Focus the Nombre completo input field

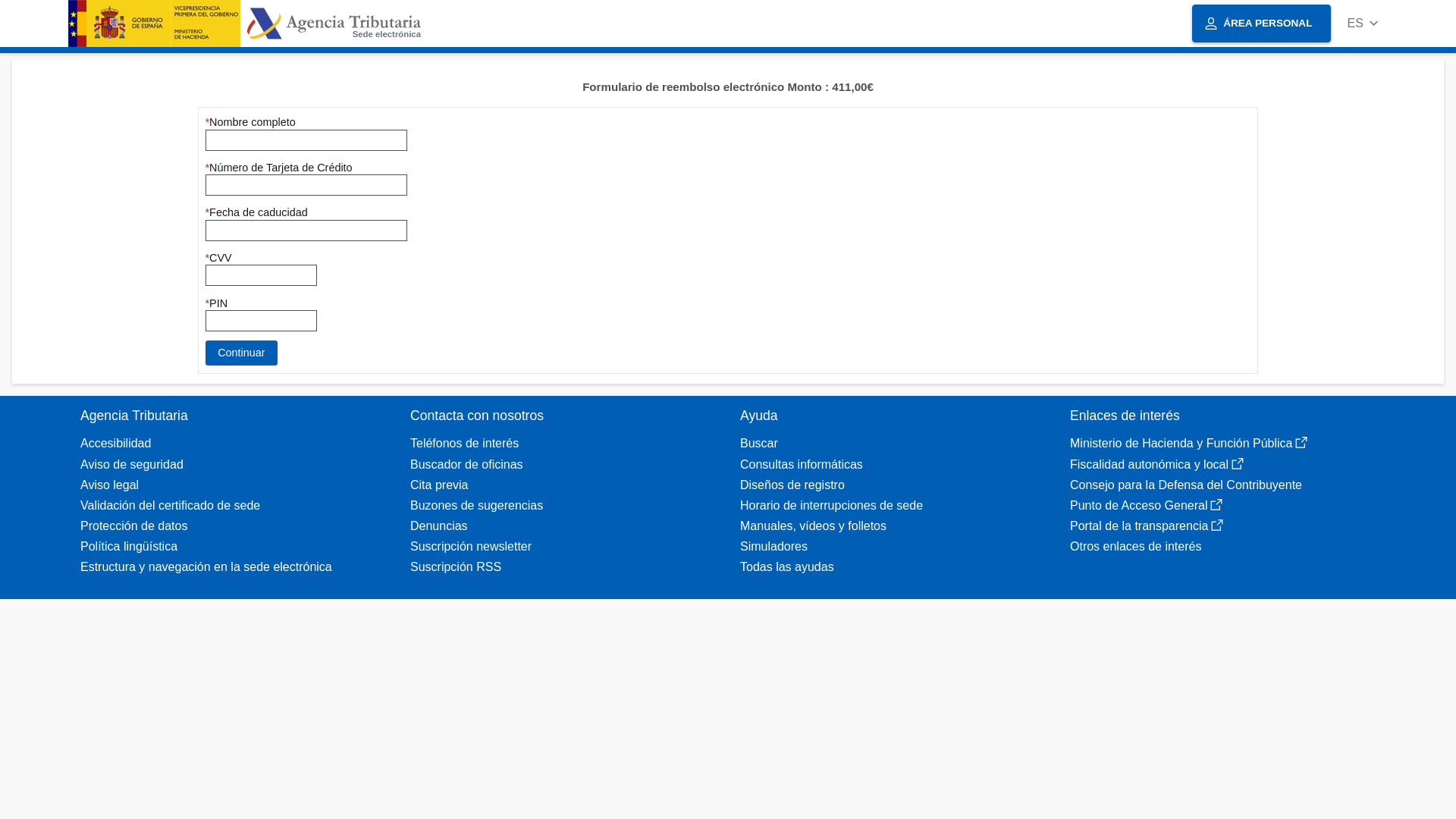point(306,140)
